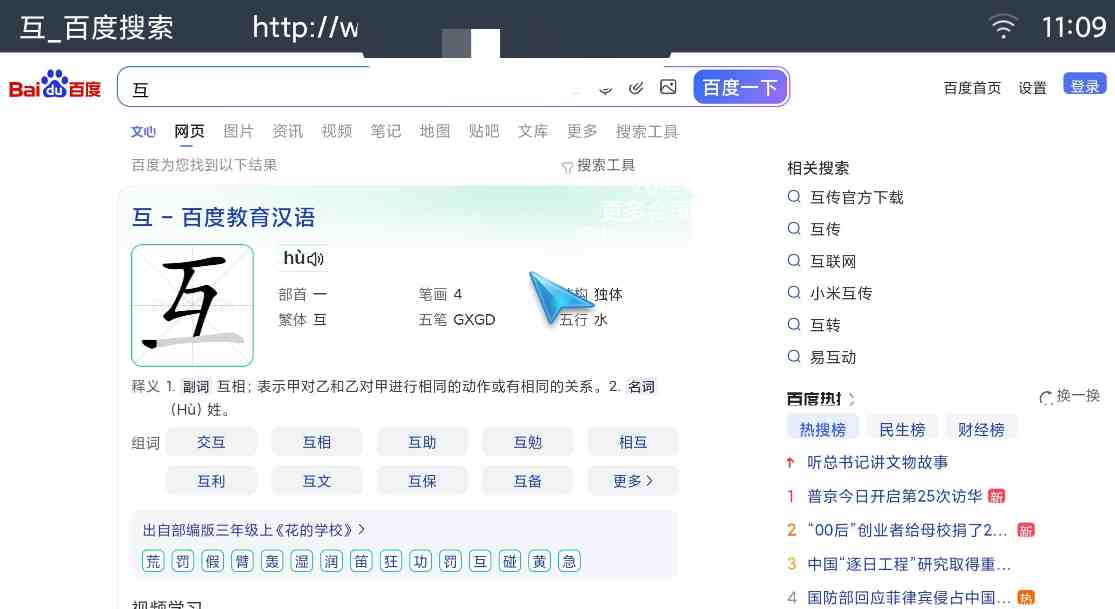Select the 财经榜 tab

pyautogui.click(x=981, y=430)
